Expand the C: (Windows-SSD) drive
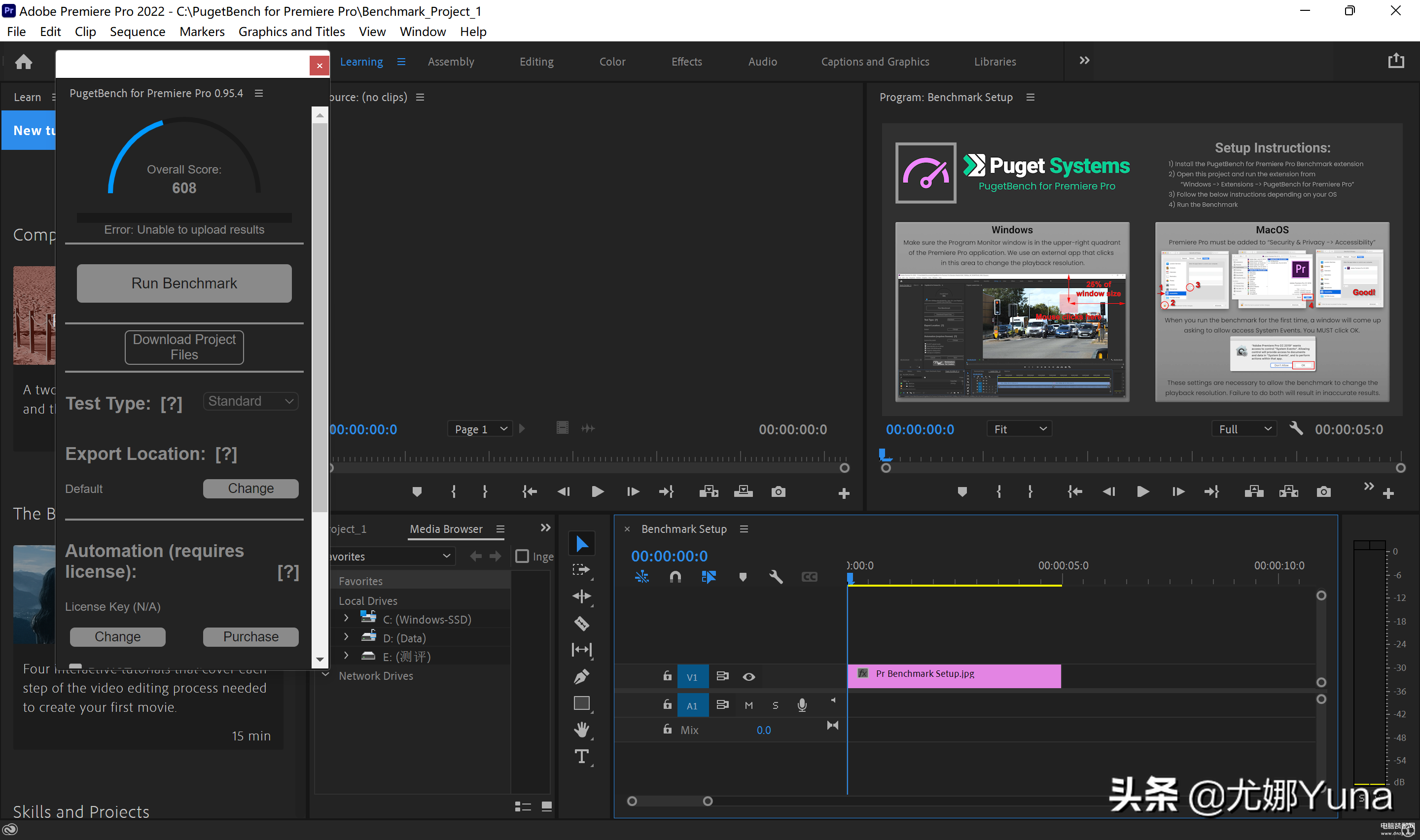The width and height of the screenshot is (1420, 840). pos(346,618)
